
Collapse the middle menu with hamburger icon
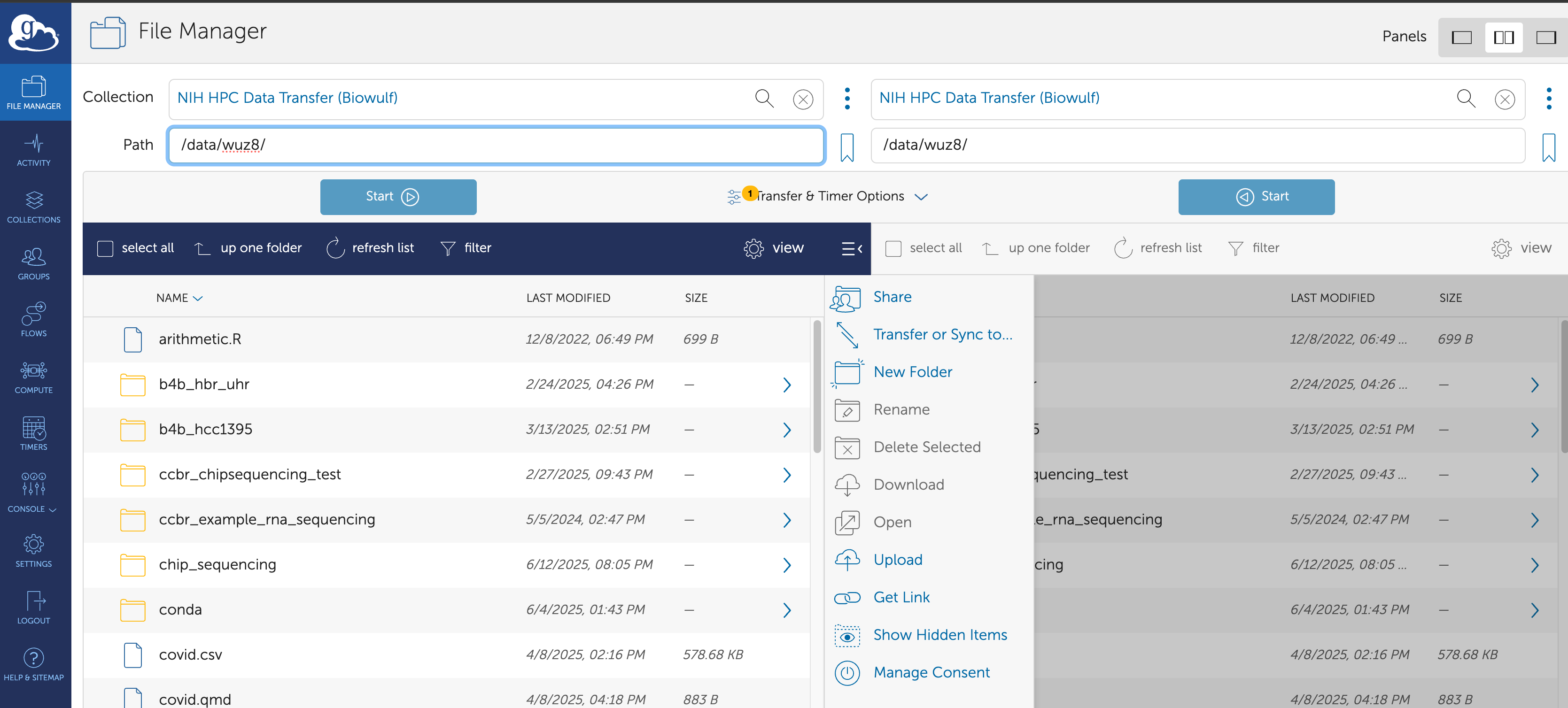coord(851,248)
